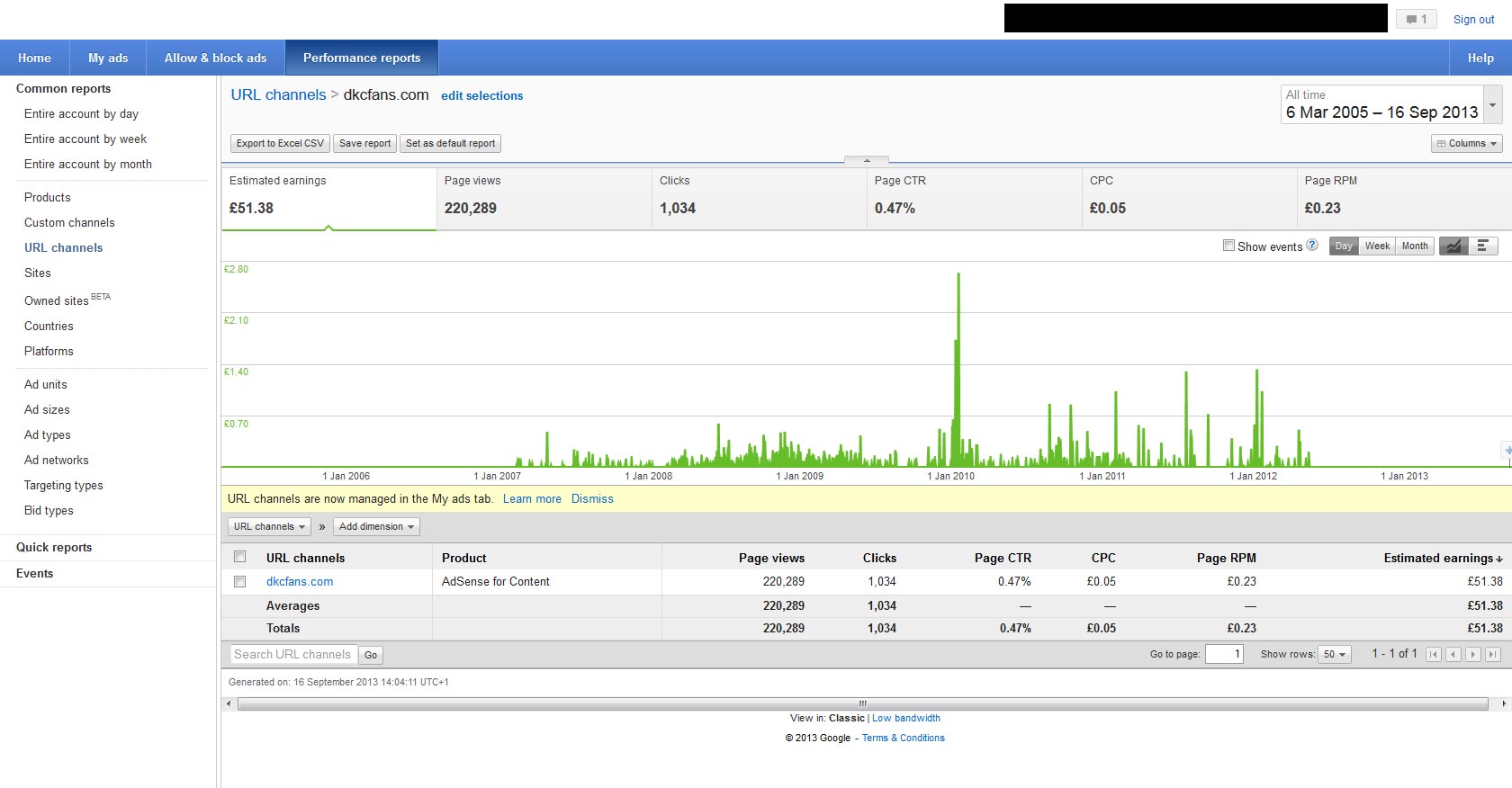The image size is (1512, 788).
Task: Dismiss the URL channels notice
Action: 592,498
